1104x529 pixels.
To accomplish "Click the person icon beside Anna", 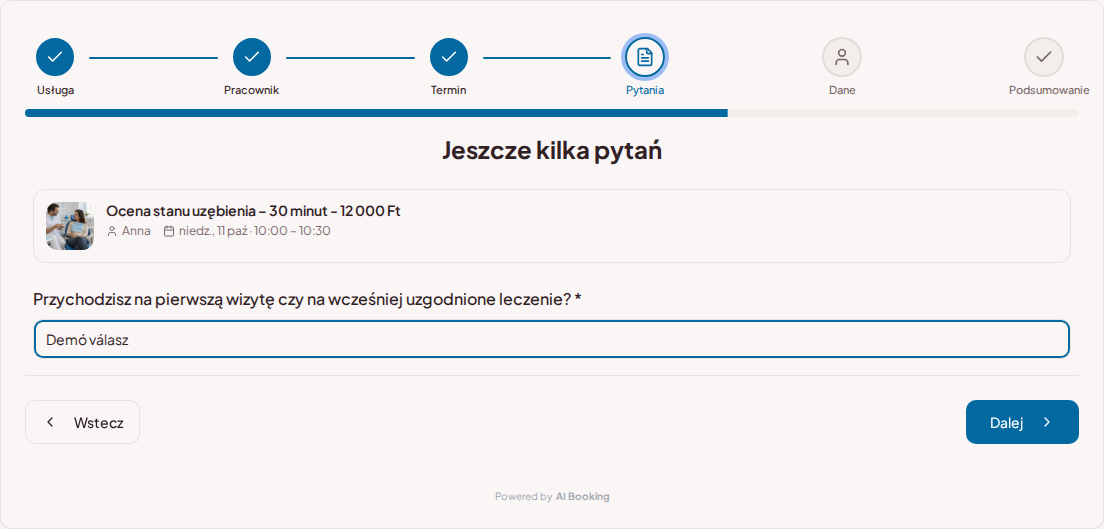I will 112,231.
